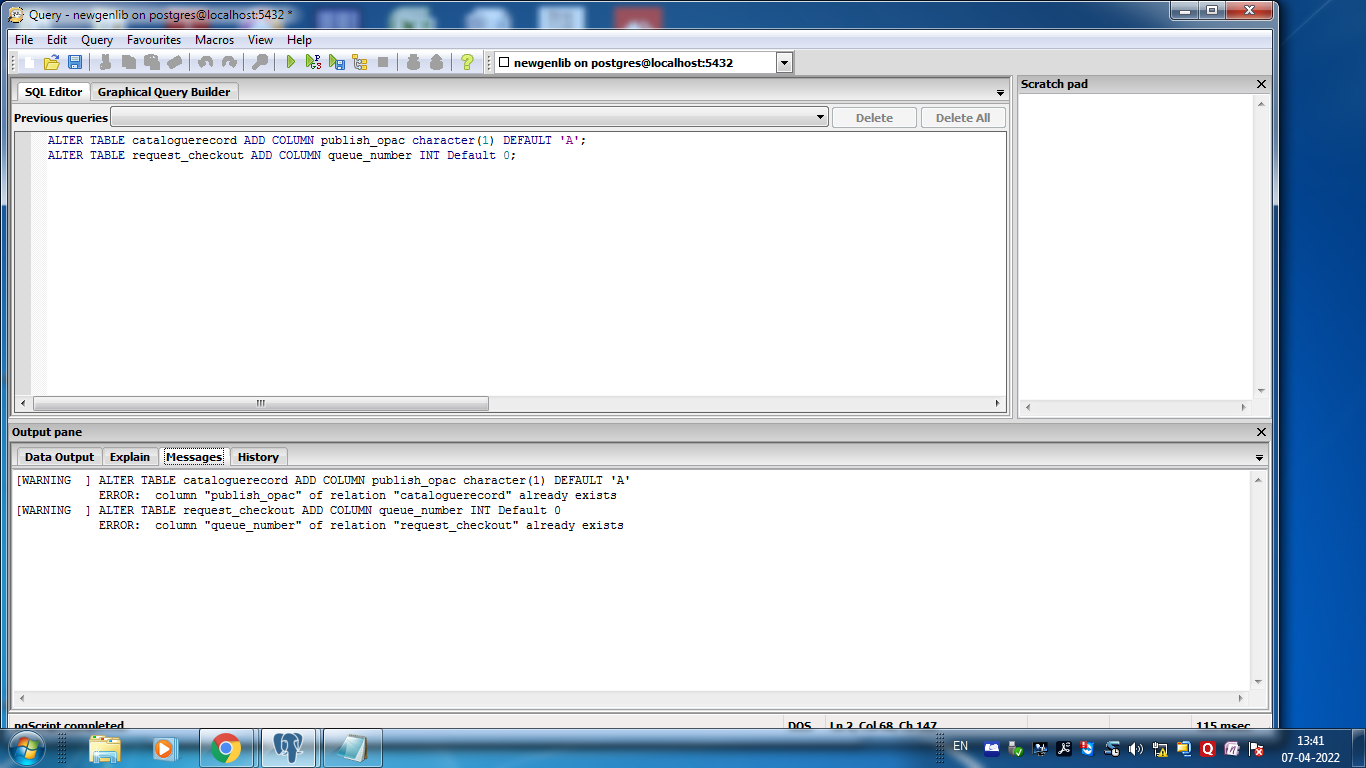
Task: Switch to Graphical Query Builder tab
Action: click(164, 92)
